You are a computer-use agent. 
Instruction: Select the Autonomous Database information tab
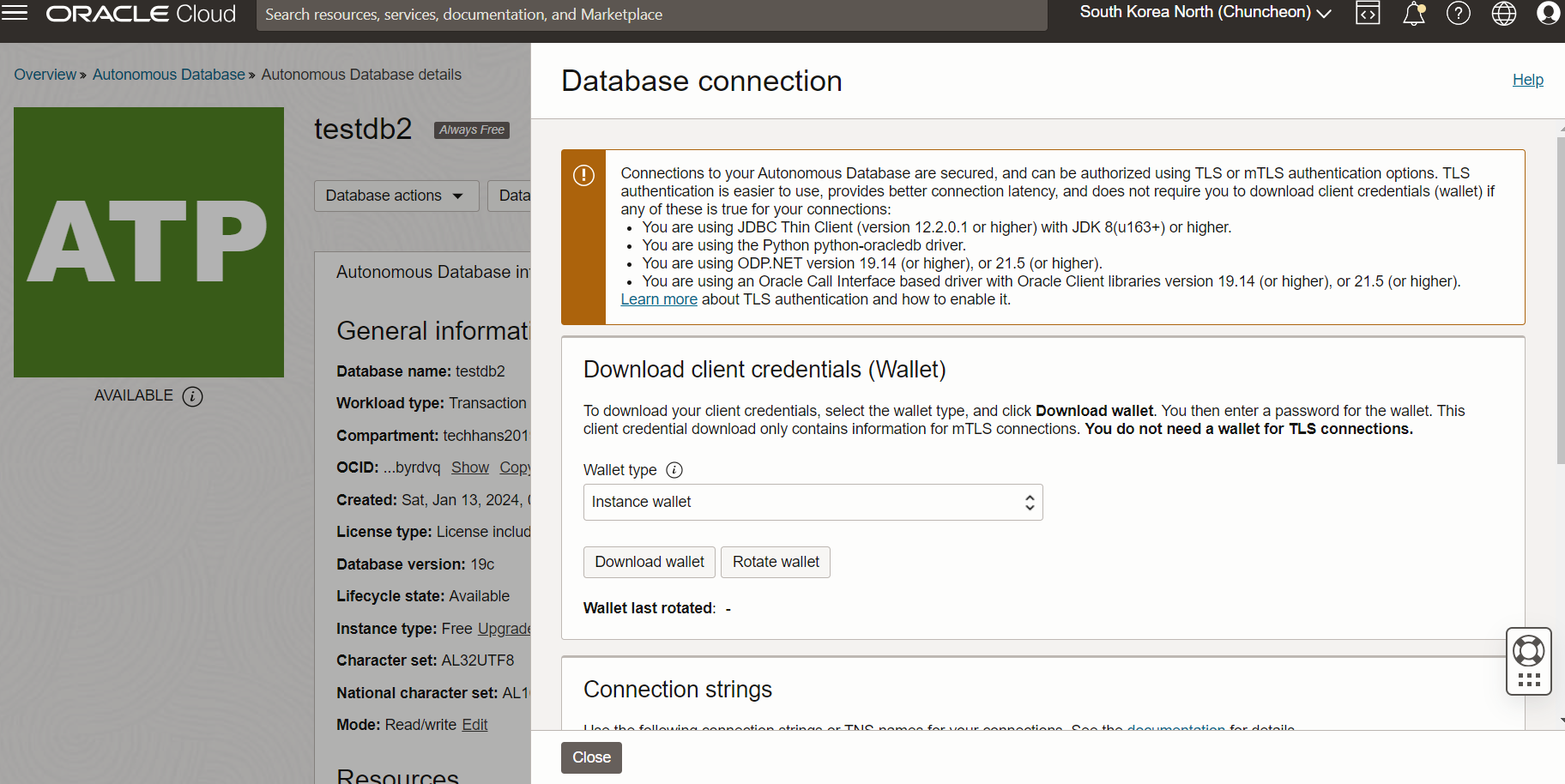432,272
